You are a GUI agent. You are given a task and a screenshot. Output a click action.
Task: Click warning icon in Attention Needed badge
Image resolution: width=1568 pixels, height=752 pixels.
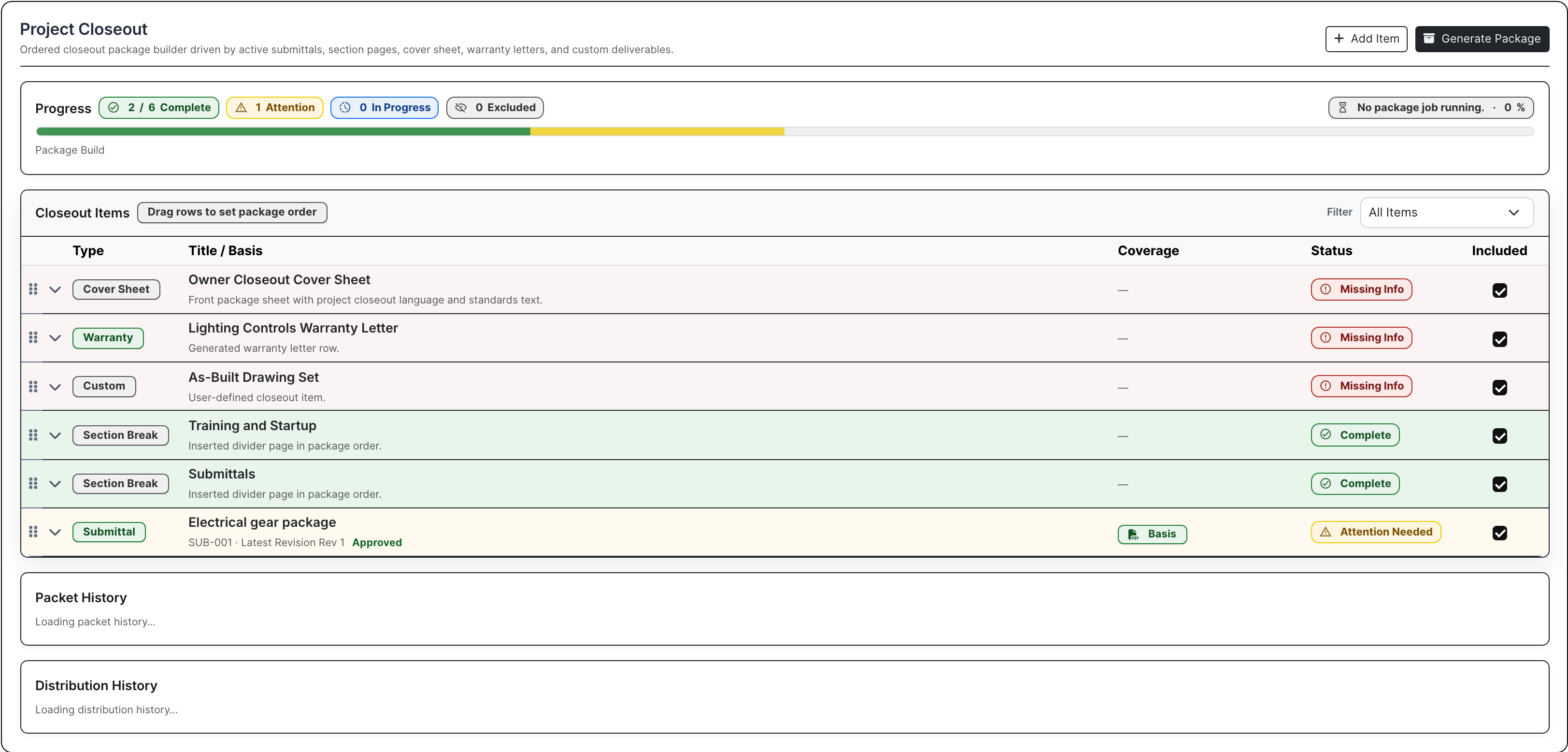(1326, 532)
